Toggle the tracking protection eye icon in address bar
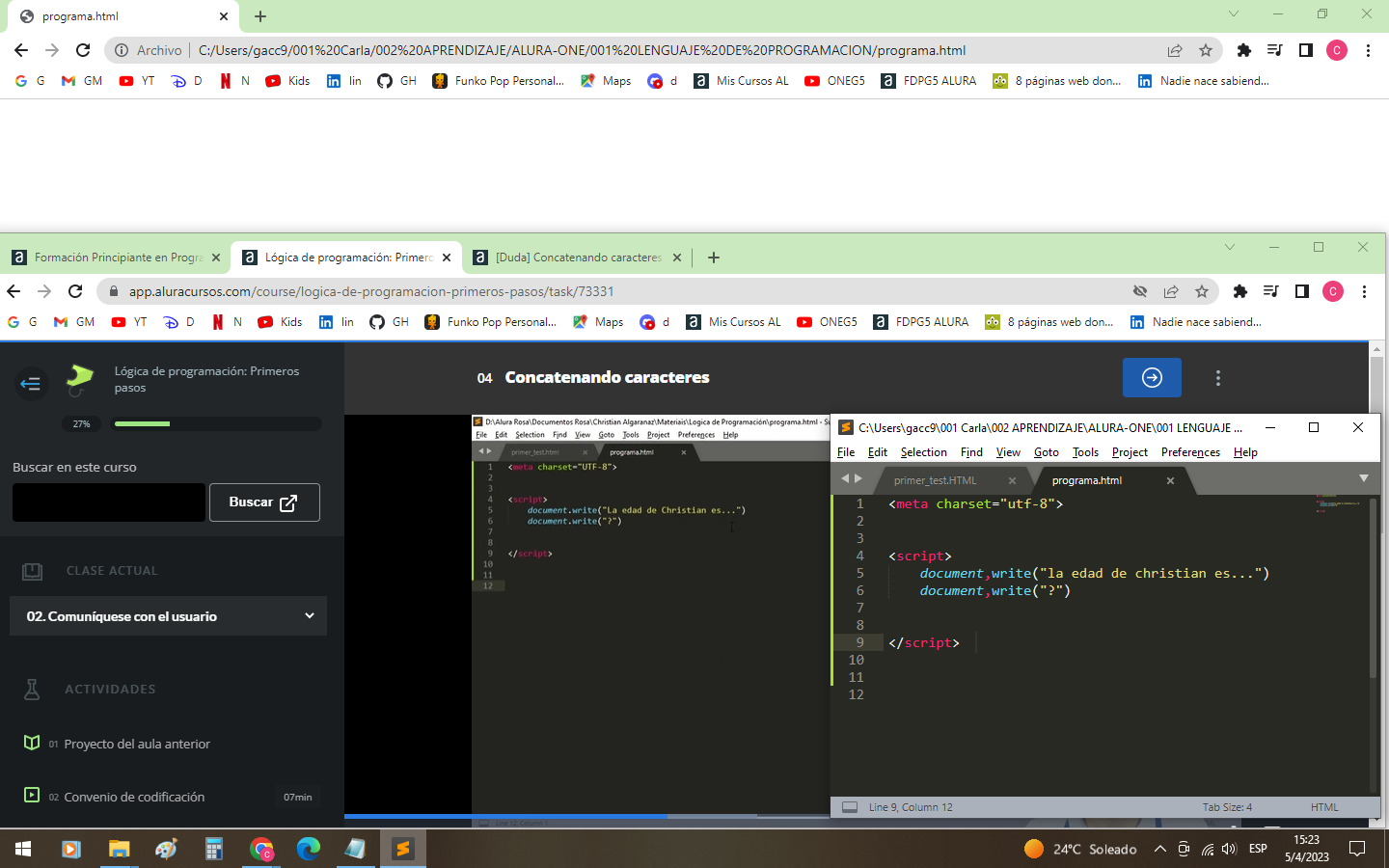The width and height of the screenshot is (1389, 868). pyautogui.click(x=1140, y=291)
